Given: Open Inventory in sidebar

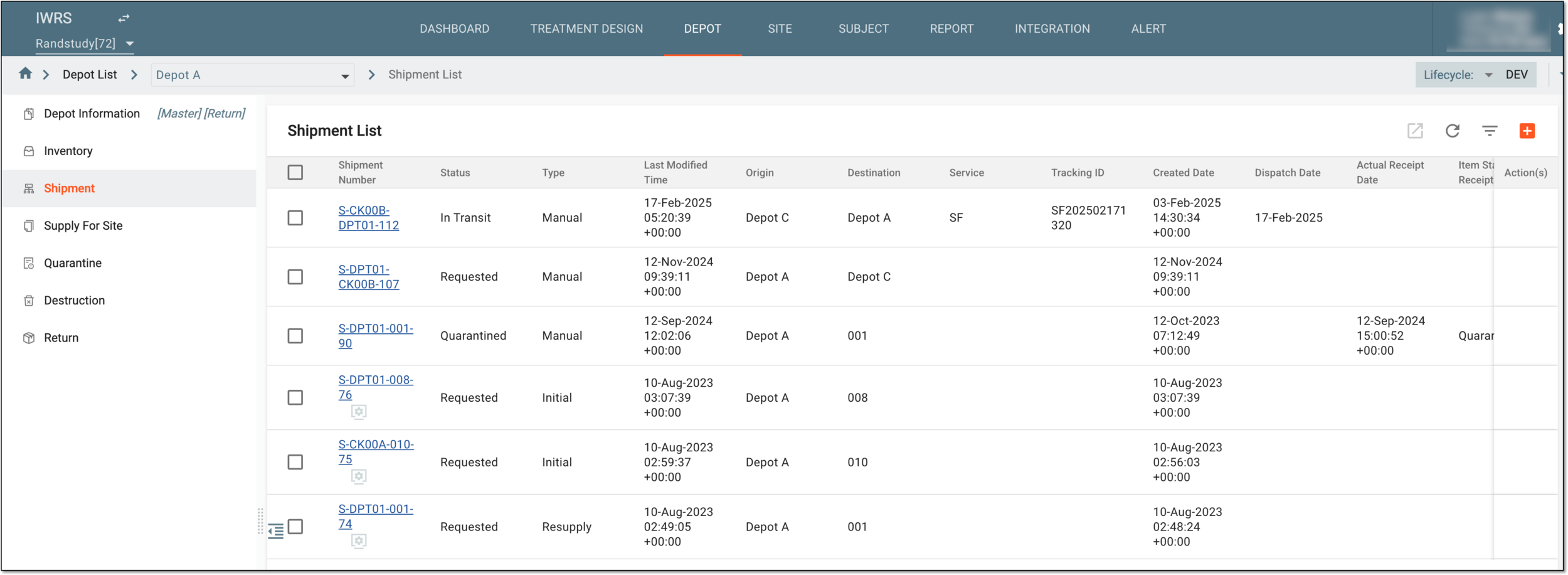Looking at the screenshot, I should [x=68, y=151].
